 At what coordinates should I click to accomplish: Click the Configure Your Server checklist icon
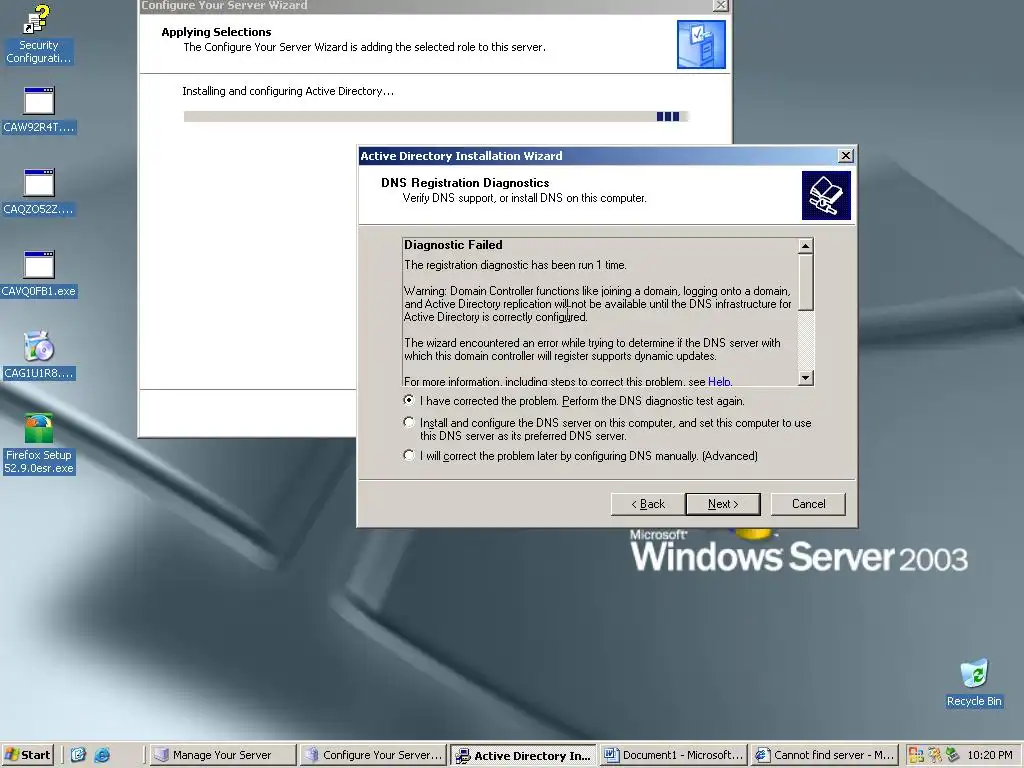[701, 44]
